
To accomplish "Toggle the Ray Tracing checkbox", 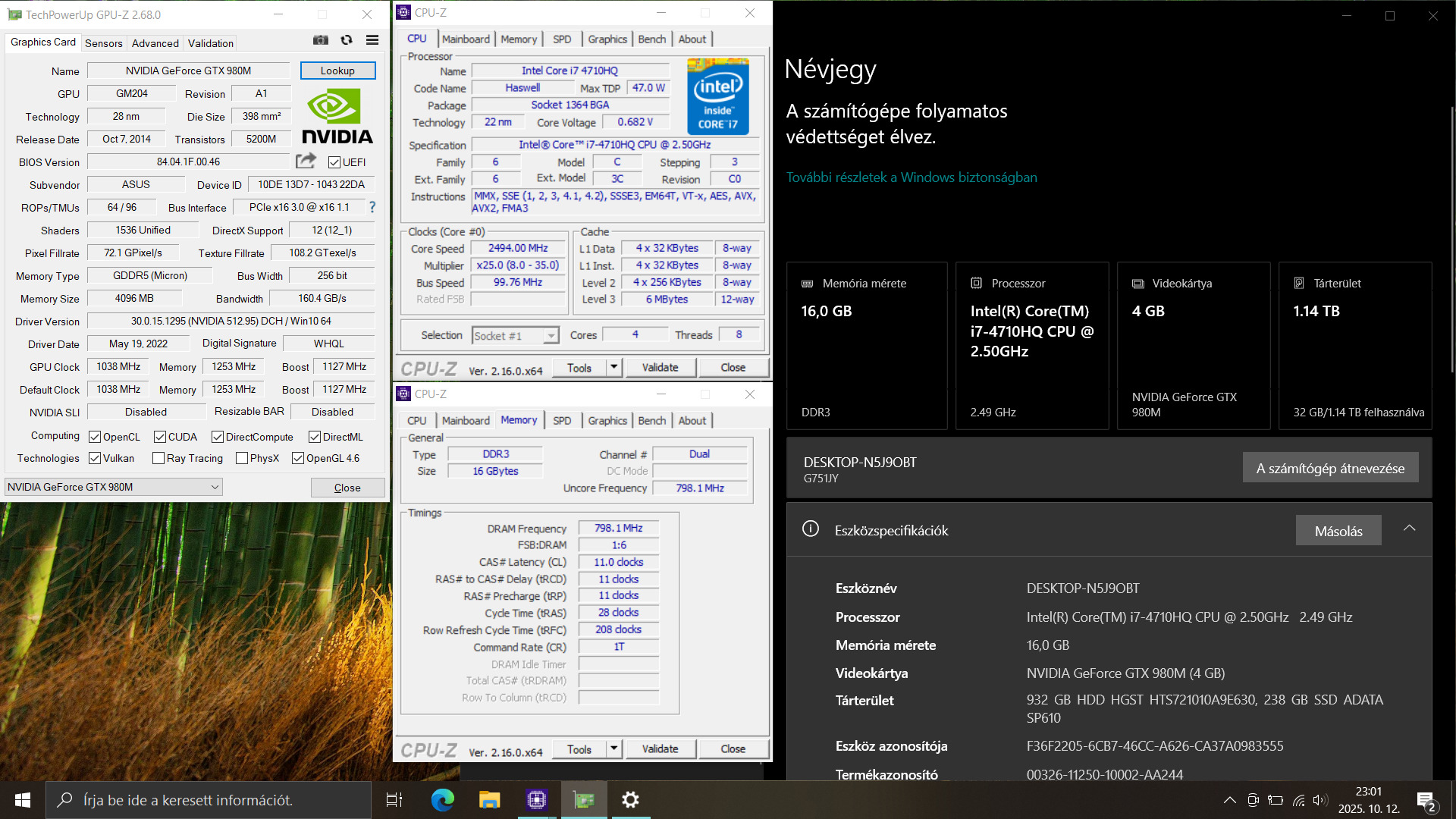I will pyautogui.click(x=158, y=458).
